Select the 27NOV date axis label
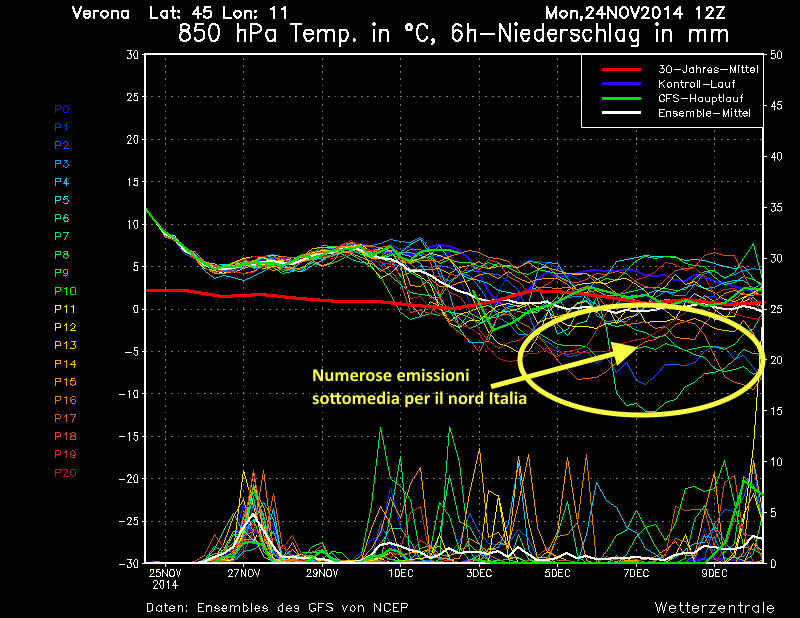The width and height of the screenshot is (800, 618). [x=244, y=573]
